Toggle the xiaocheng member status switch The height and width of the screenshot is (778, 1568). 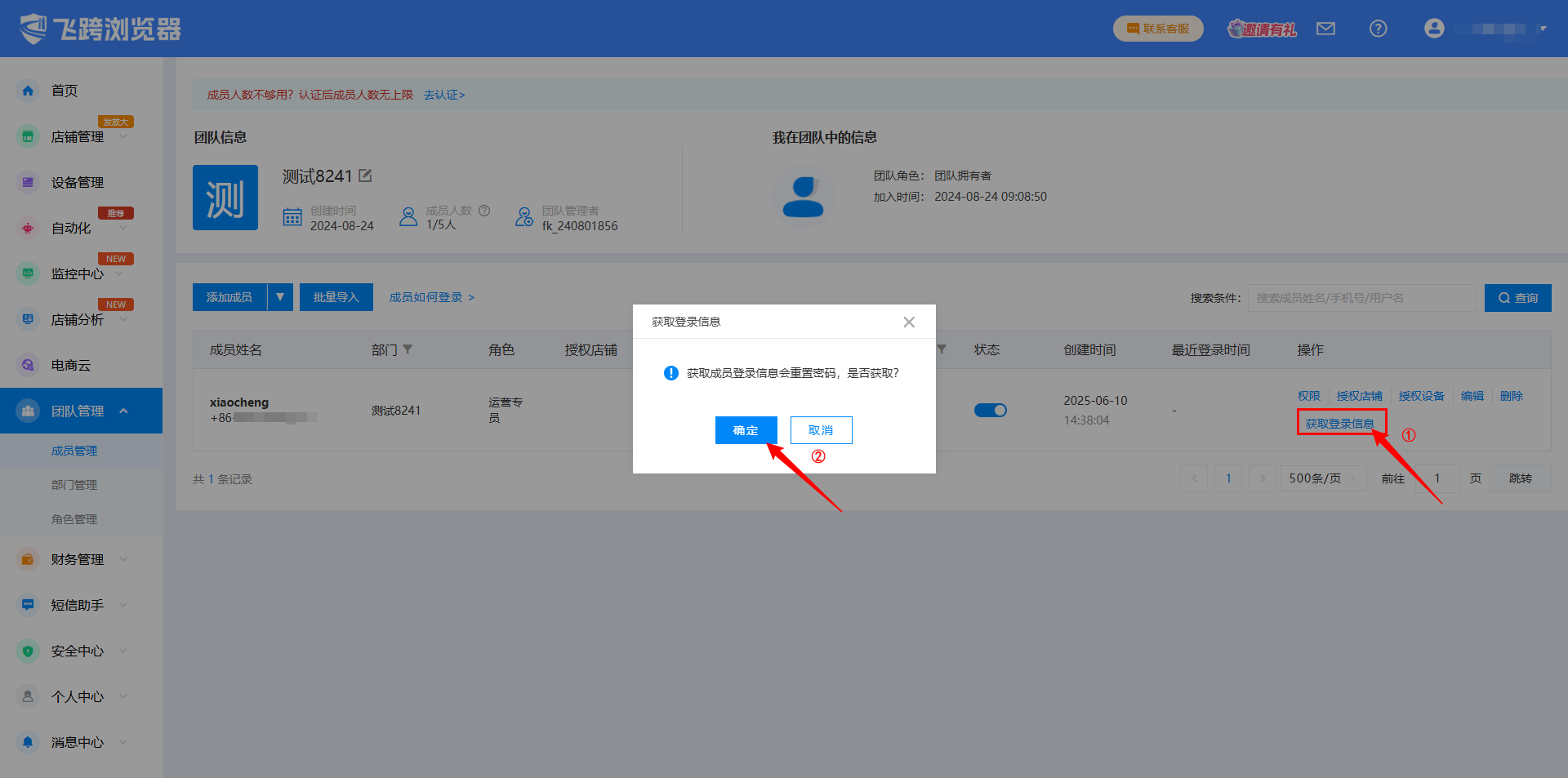click(x=990, y=410)
